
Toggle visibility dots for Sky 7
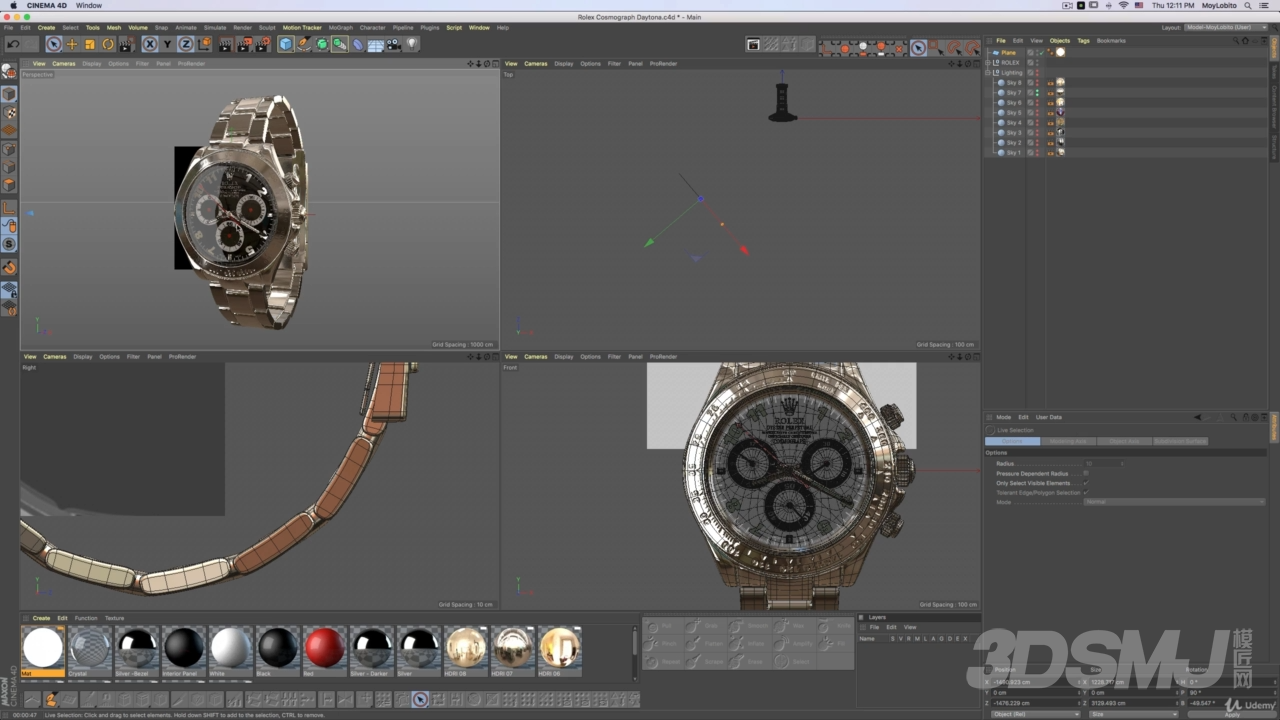tap(1037, 93)
